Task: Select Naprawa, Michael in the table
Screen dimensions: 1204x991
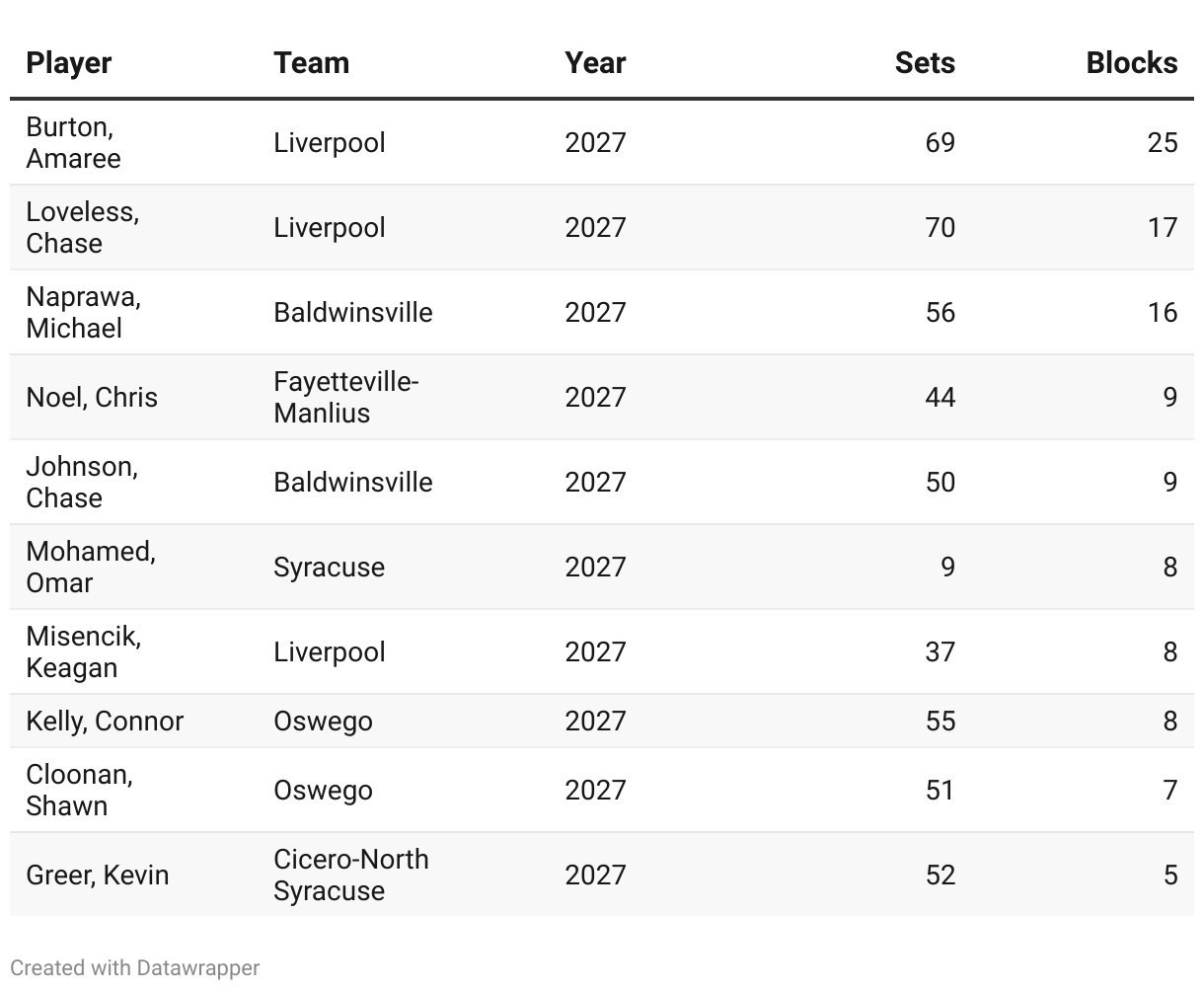Action: pos(83,313)
